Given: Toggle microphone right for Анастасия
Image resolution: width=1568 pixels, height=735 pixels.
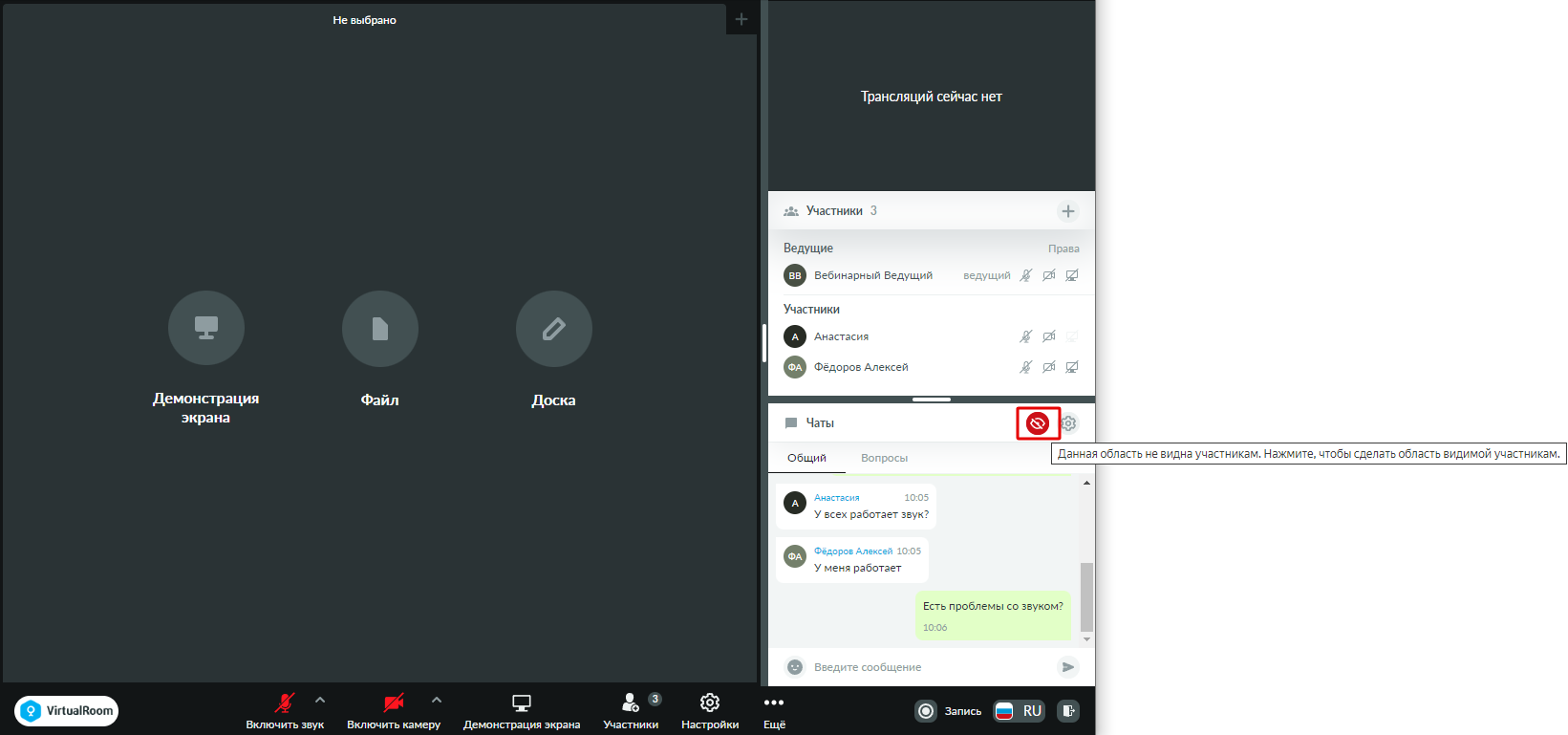Looking at the screenshot, I should coord(1026,336).
